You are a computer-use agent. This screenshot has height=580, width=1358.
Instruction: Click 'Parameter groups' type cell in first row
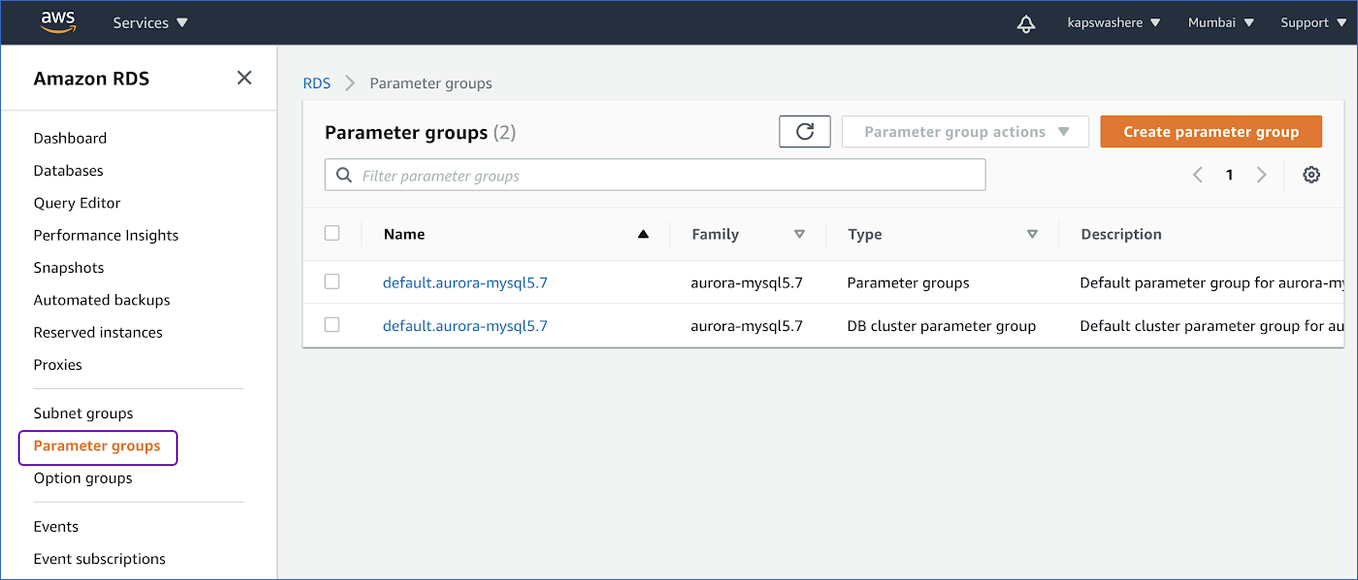tap(908, 282)
